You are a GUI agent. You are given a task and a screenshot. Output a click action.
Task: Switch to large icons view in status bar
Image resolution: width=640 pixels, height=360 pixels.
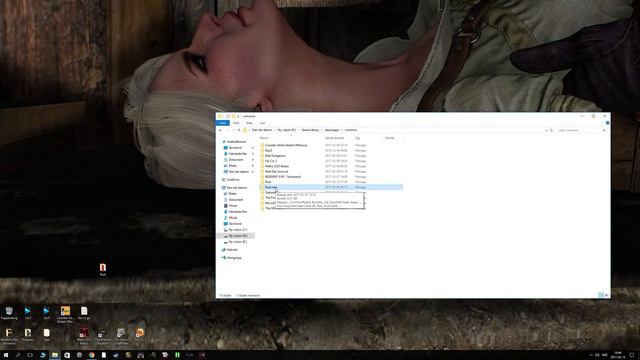coord(606,295)
